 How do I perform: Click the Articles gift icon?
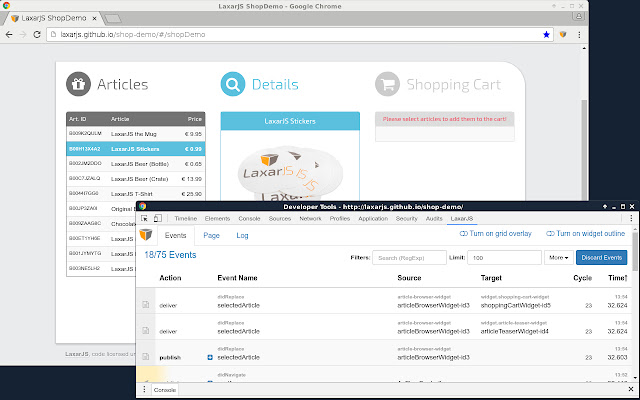(x=78, y=84)
